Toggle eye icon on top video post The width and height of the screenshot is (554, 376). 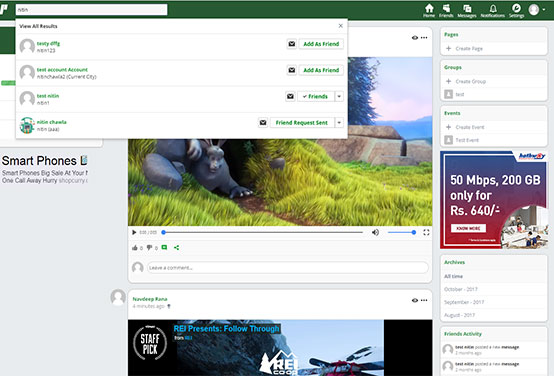[x=415, y=37]
